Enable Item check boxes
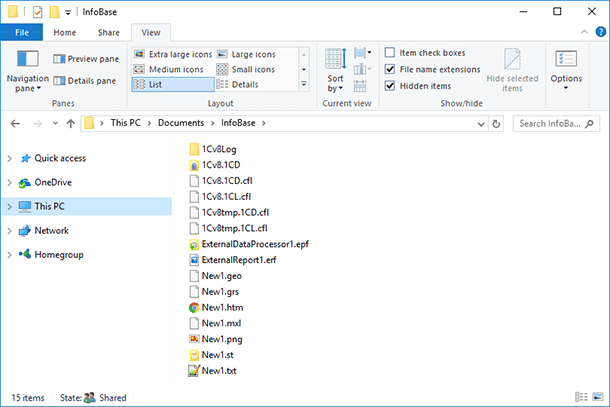 click(x=390, y=53)
